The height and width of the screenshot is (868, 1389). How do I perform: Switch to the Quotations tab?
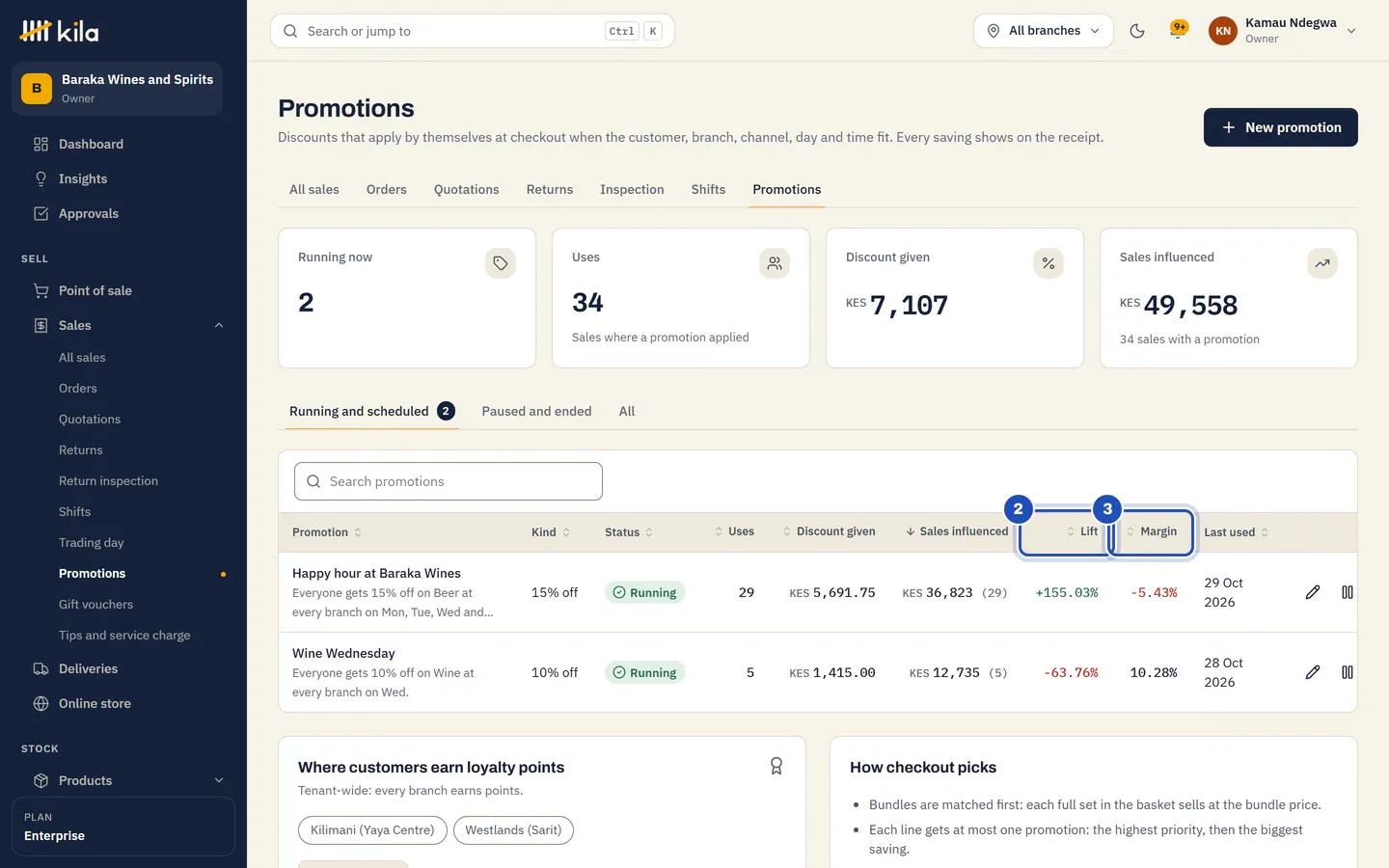467,190
